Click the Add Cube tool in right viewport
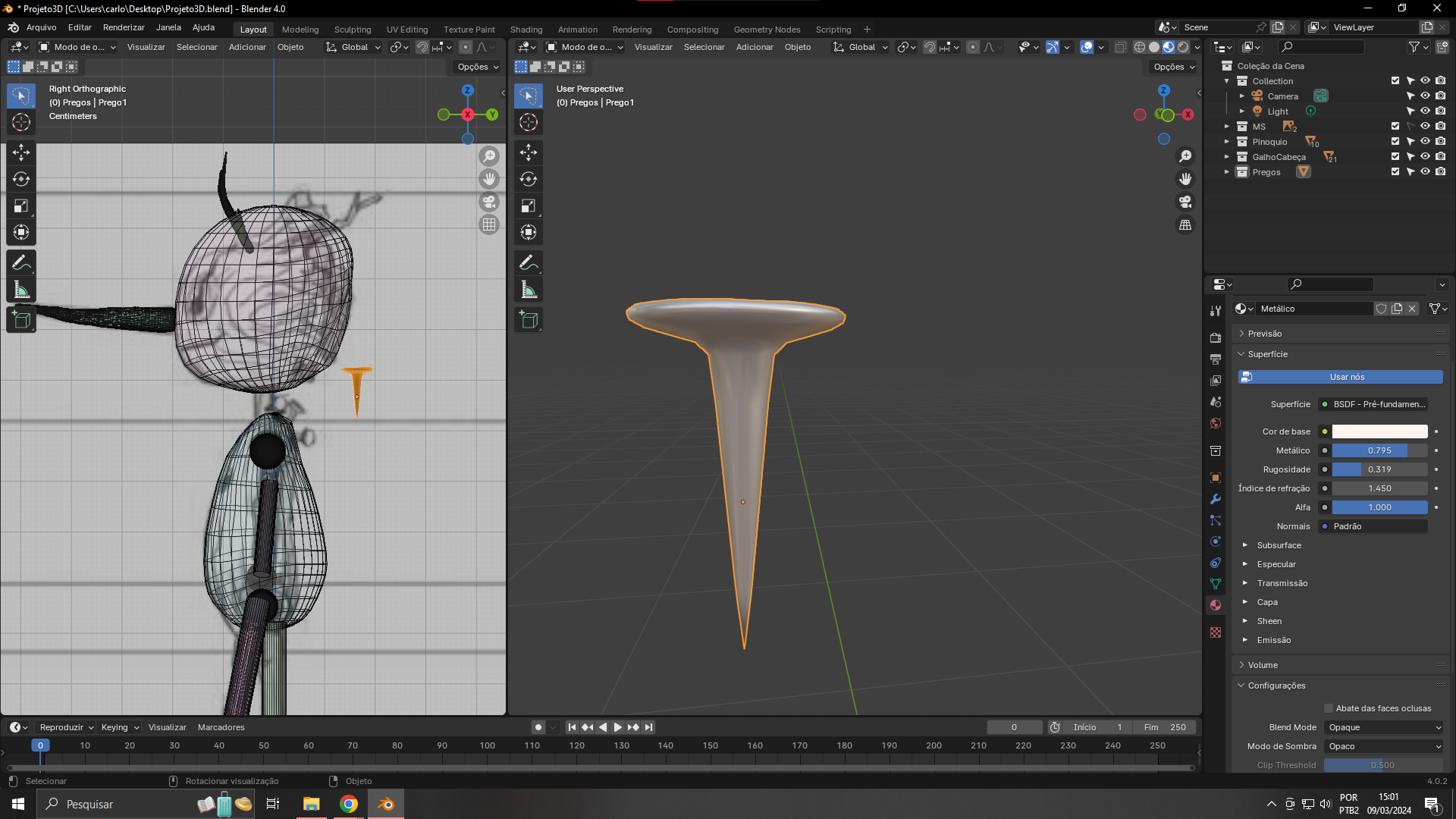The width and height of the screenshot is (1456, 819). click(529, 320)
